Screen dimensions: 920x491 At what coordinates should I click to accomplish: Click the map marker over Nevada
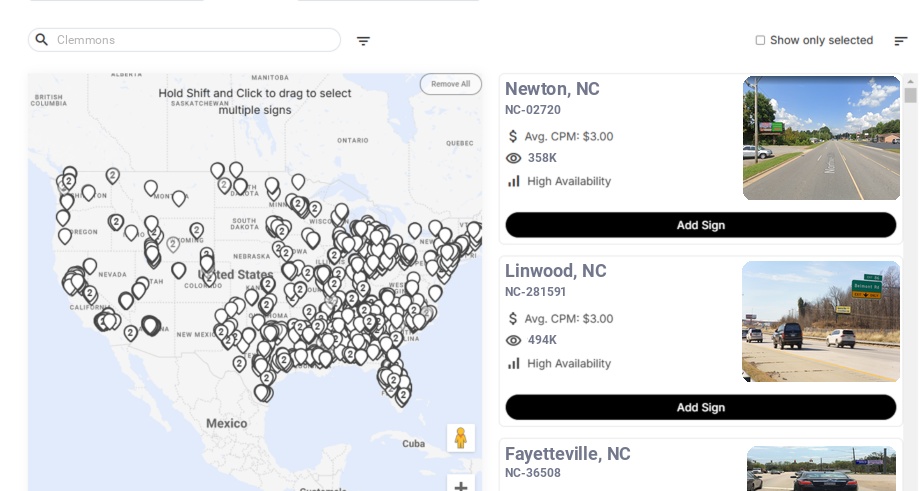[x=90, y=266]
